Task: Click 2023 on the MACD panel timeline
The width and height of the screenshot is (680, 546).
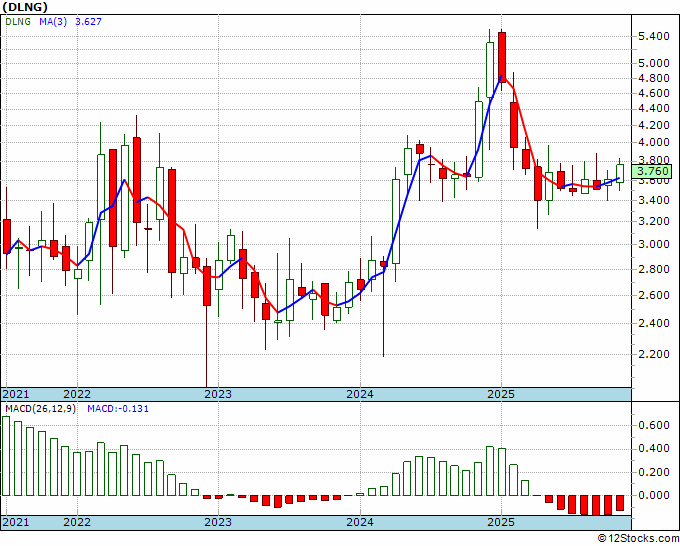Action: [218, 522]
